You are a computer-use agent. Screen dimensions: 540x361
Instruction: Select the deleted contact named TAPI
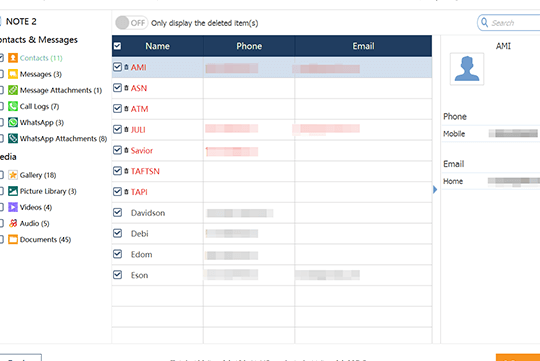point(139,192)
